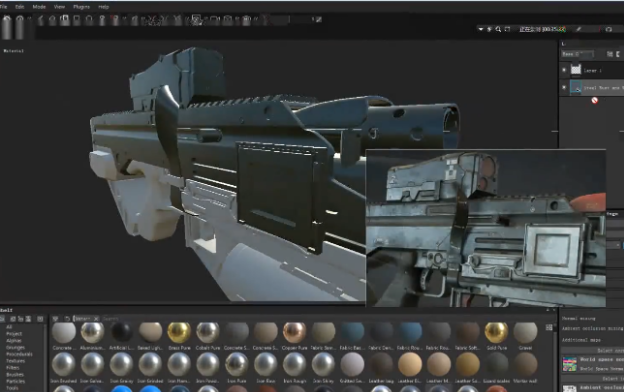Select the Knitted Sweater material

point(352,365)
